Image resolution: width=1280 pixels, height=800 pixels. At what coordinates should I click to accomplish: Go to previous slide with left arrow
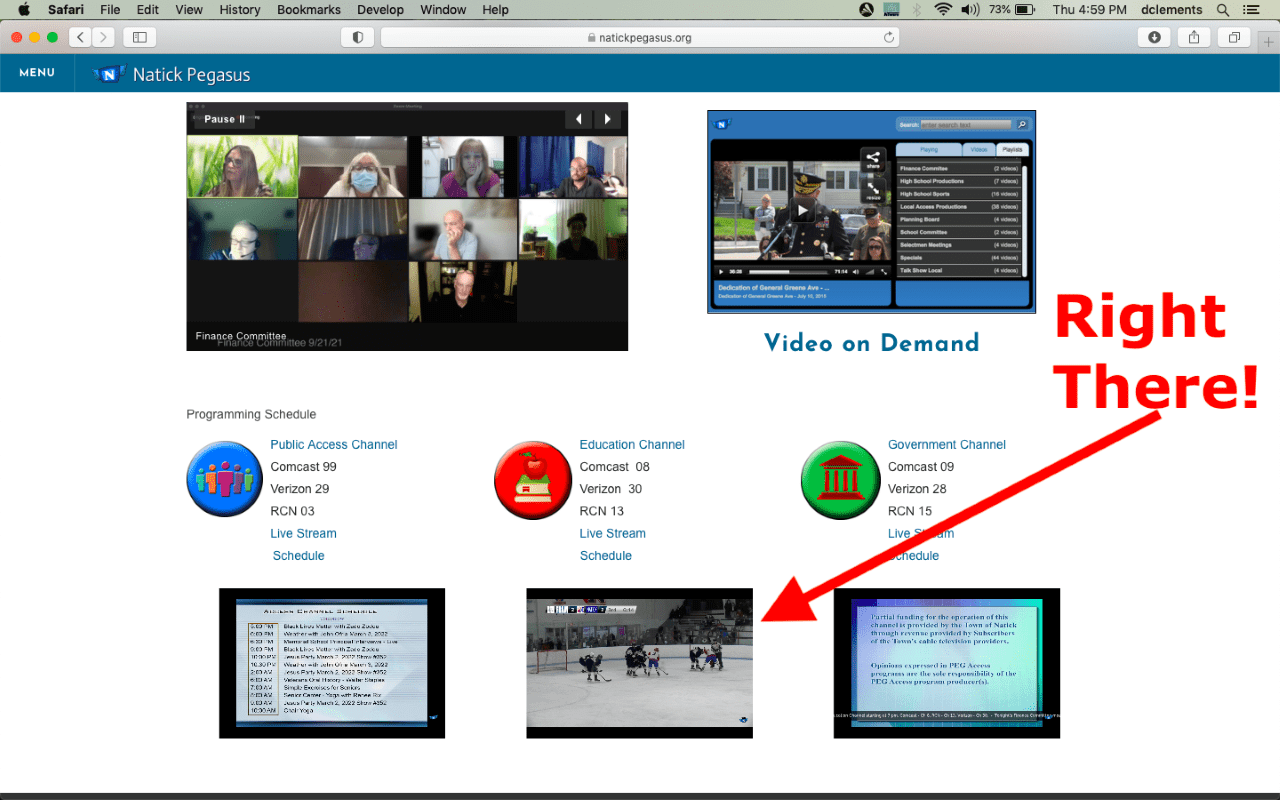[x=578, y=119]
